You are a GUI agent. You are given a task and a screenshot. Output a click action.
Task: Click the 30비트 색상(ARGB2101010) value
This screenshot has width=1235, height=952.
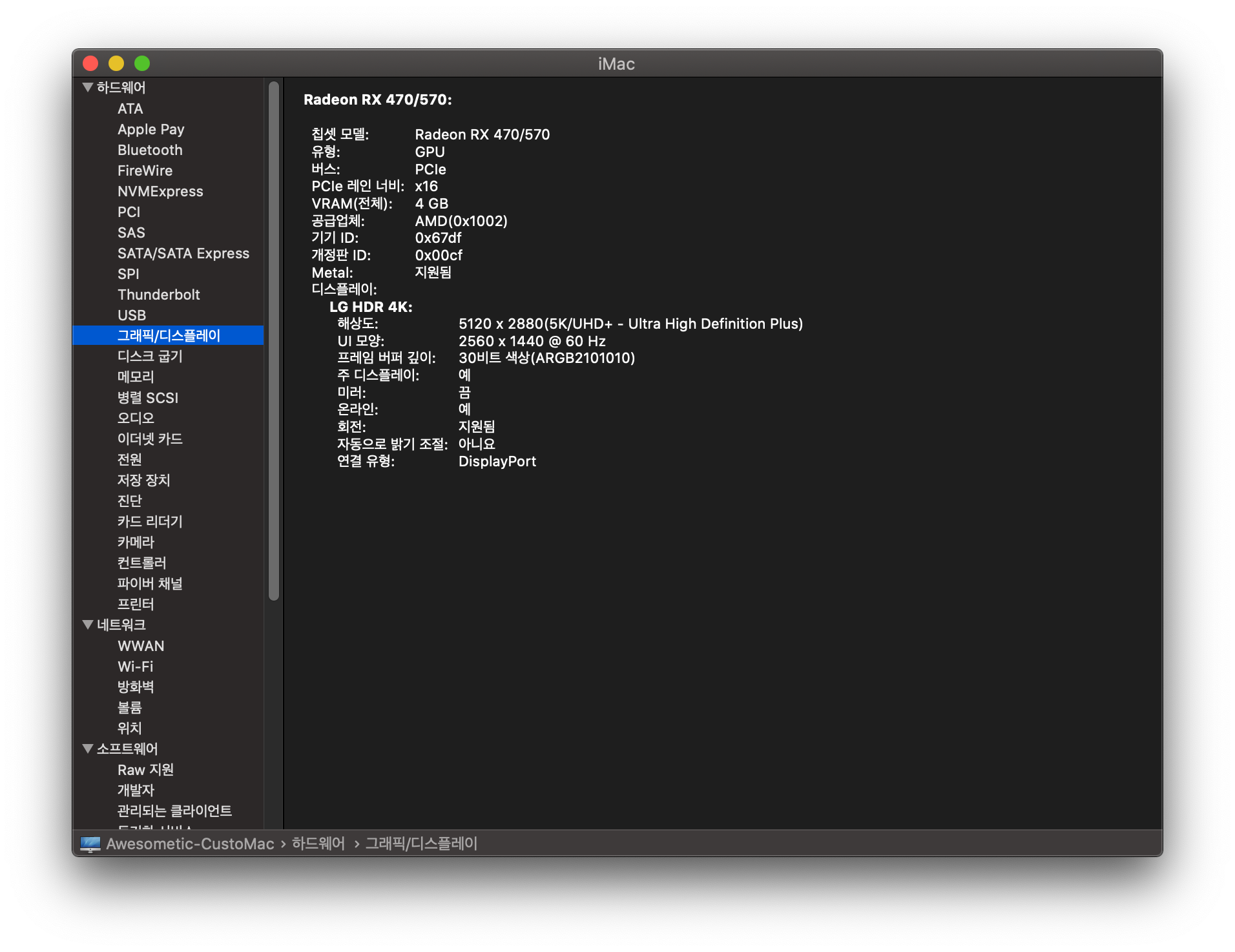tap(546, 358)
